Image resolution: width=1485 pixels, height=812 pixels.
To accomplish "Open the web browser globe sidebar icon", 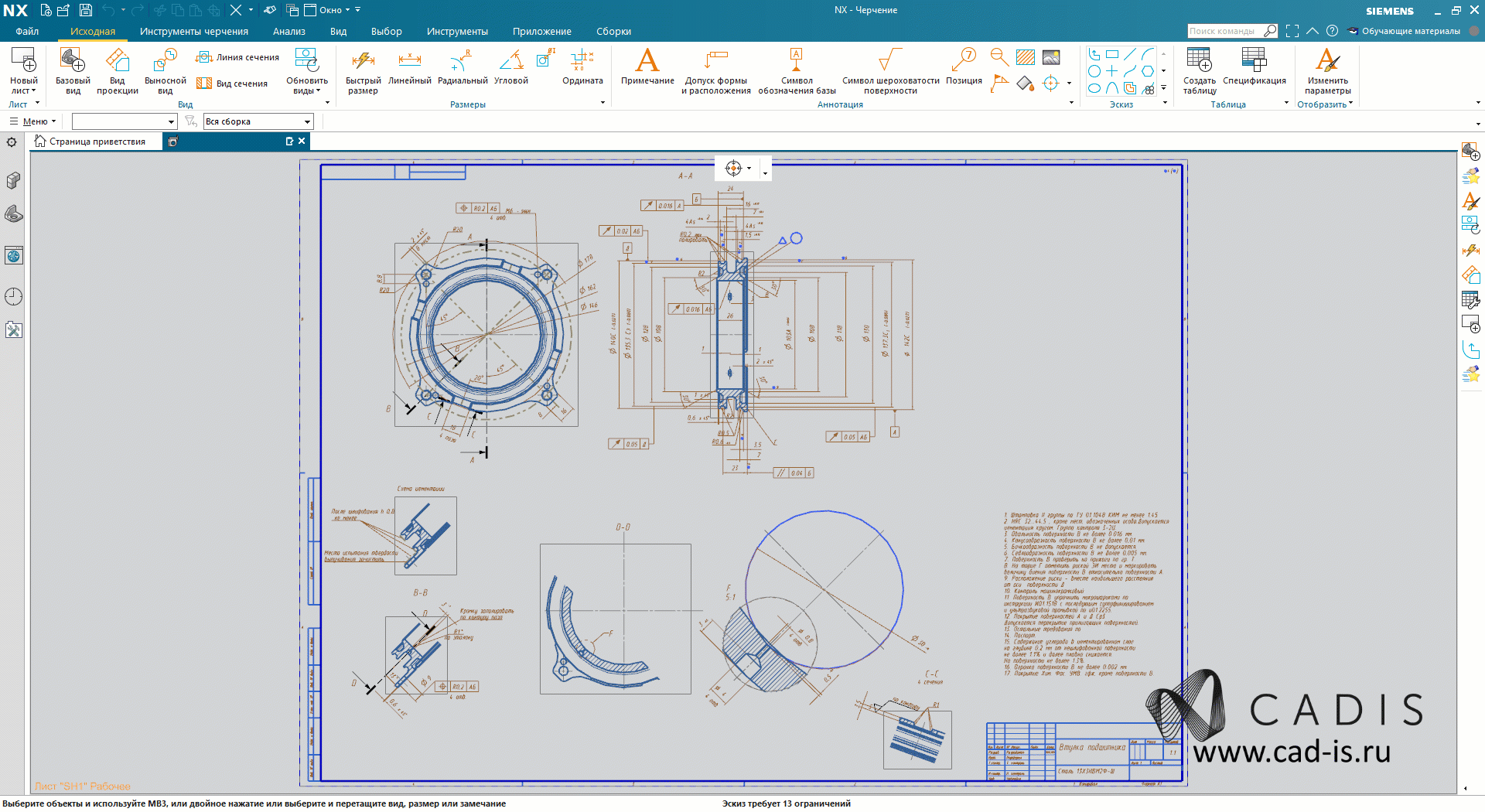I will [x=13, y=255].
